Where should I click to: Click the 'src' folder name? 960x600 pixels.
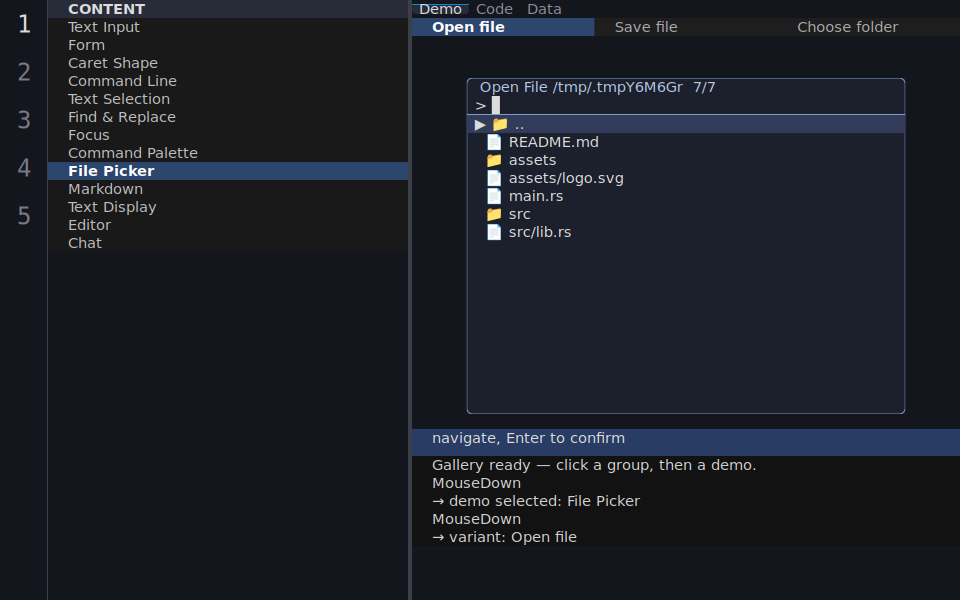point(519,214)
